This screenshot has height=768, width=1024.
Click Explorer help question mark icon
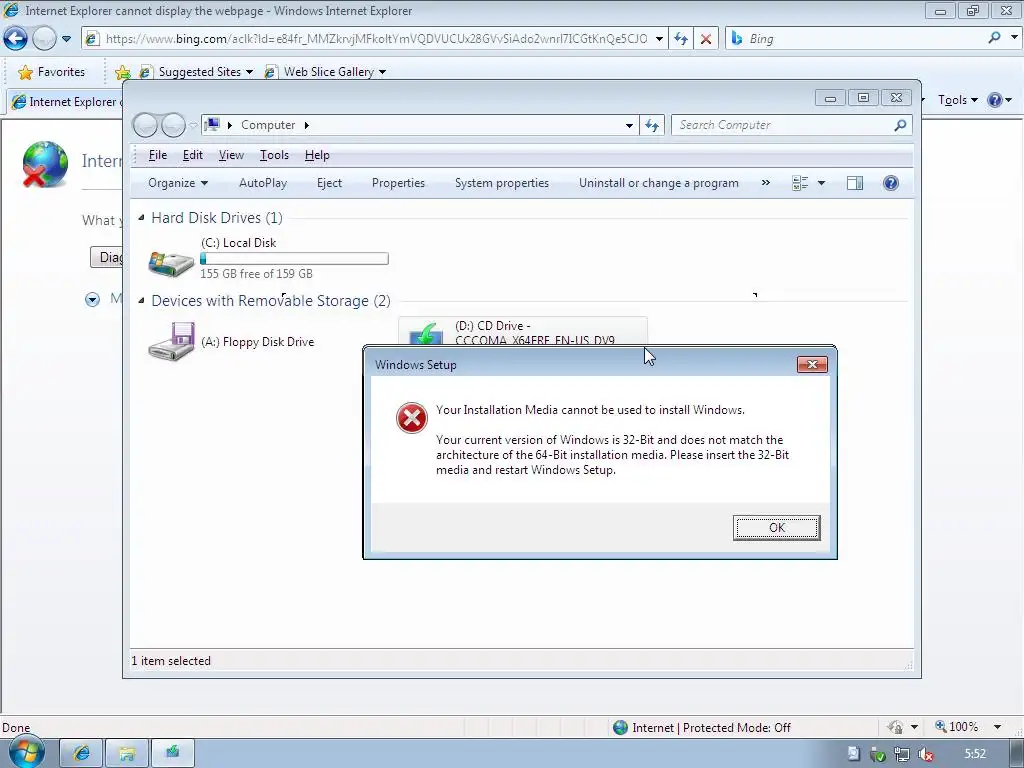890,183
